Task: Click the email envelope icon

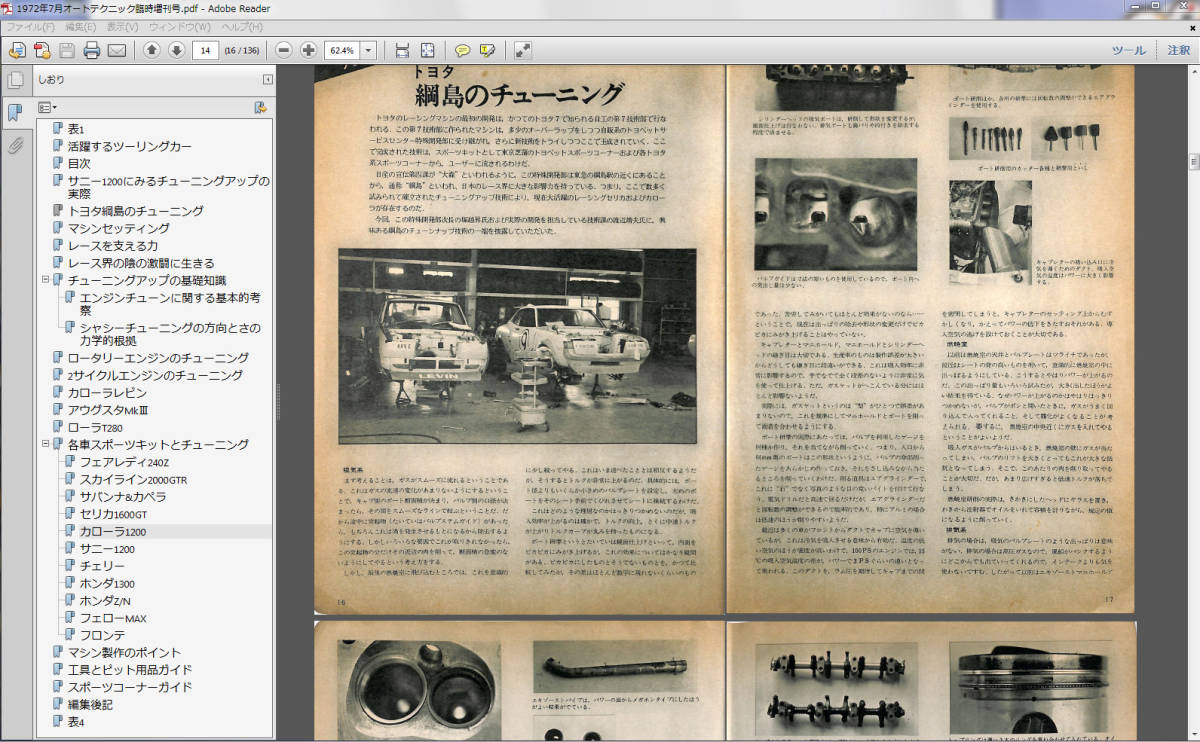Action: click(117, 50)
